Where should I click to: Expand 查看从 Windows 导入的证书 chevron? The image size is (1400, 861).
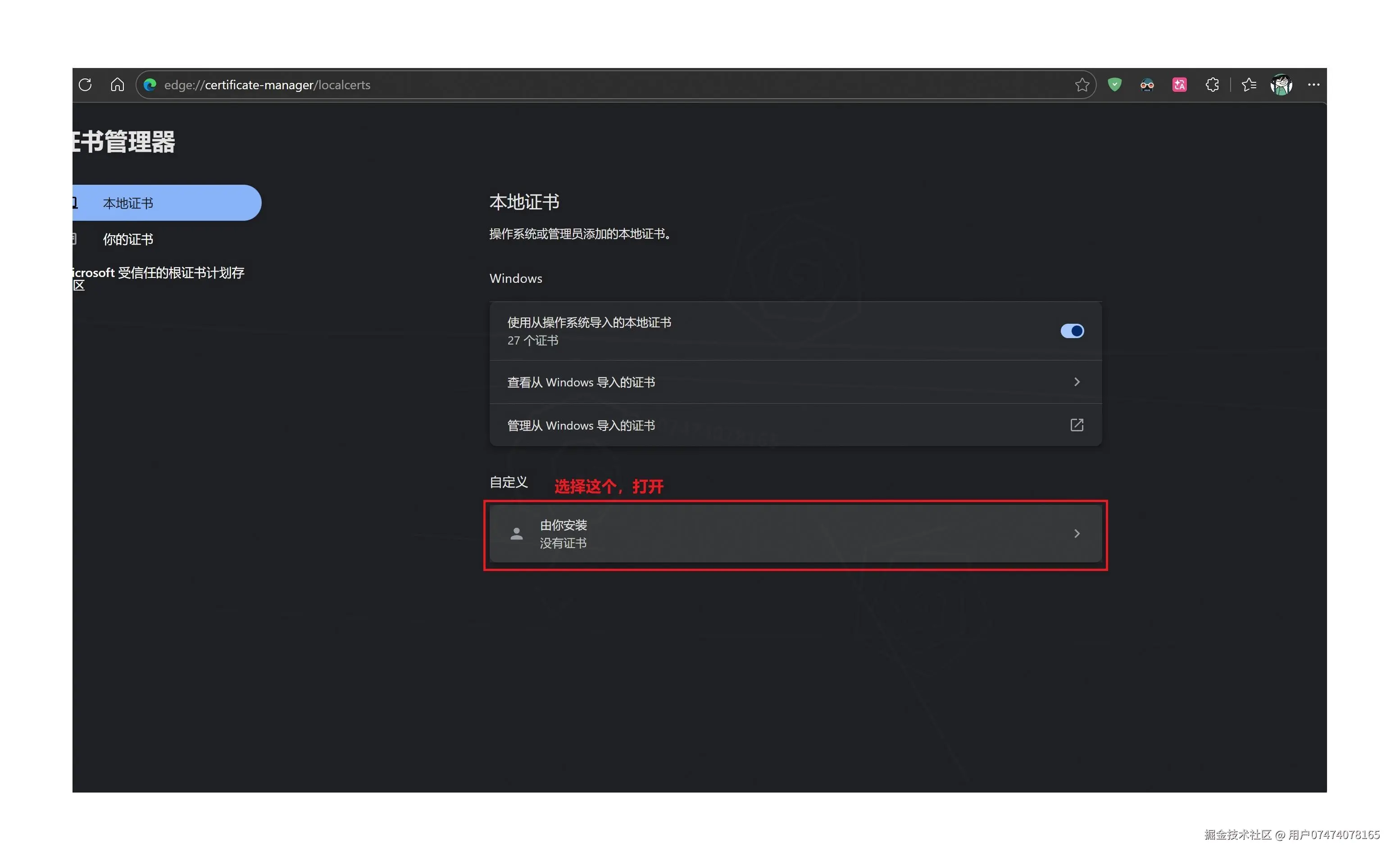pos(1076,381)
